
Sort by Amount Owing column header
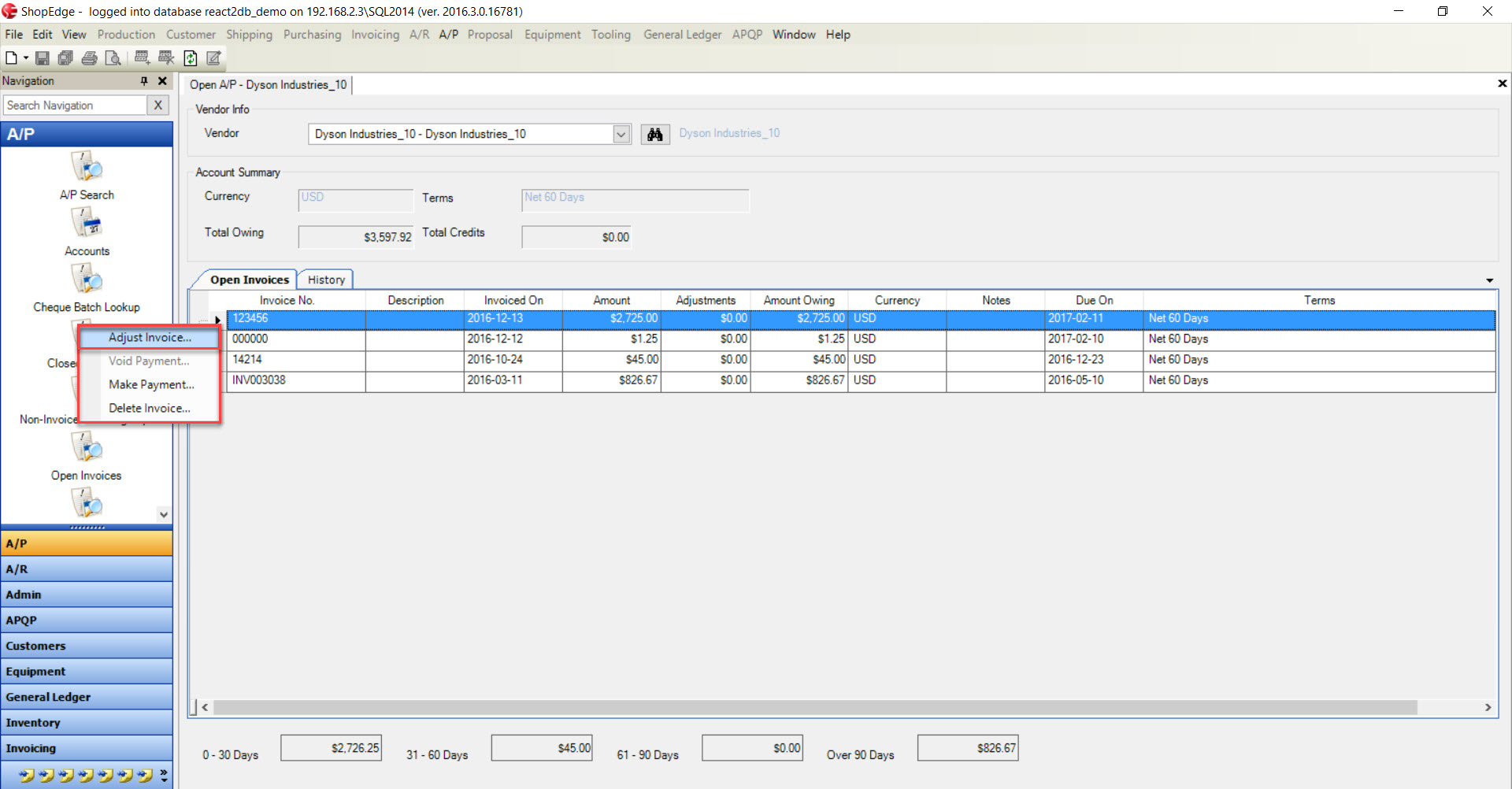[799, 300]
